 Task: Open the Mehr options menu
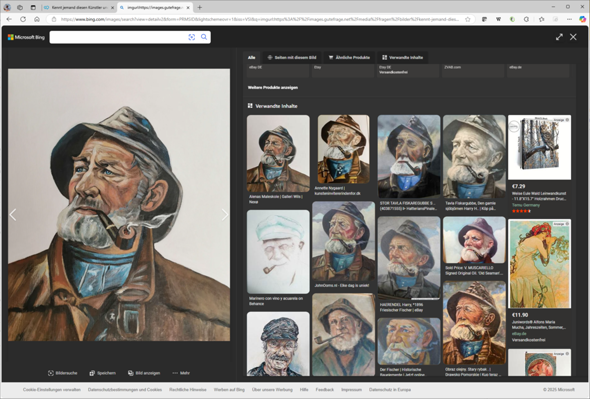point(181,373)
